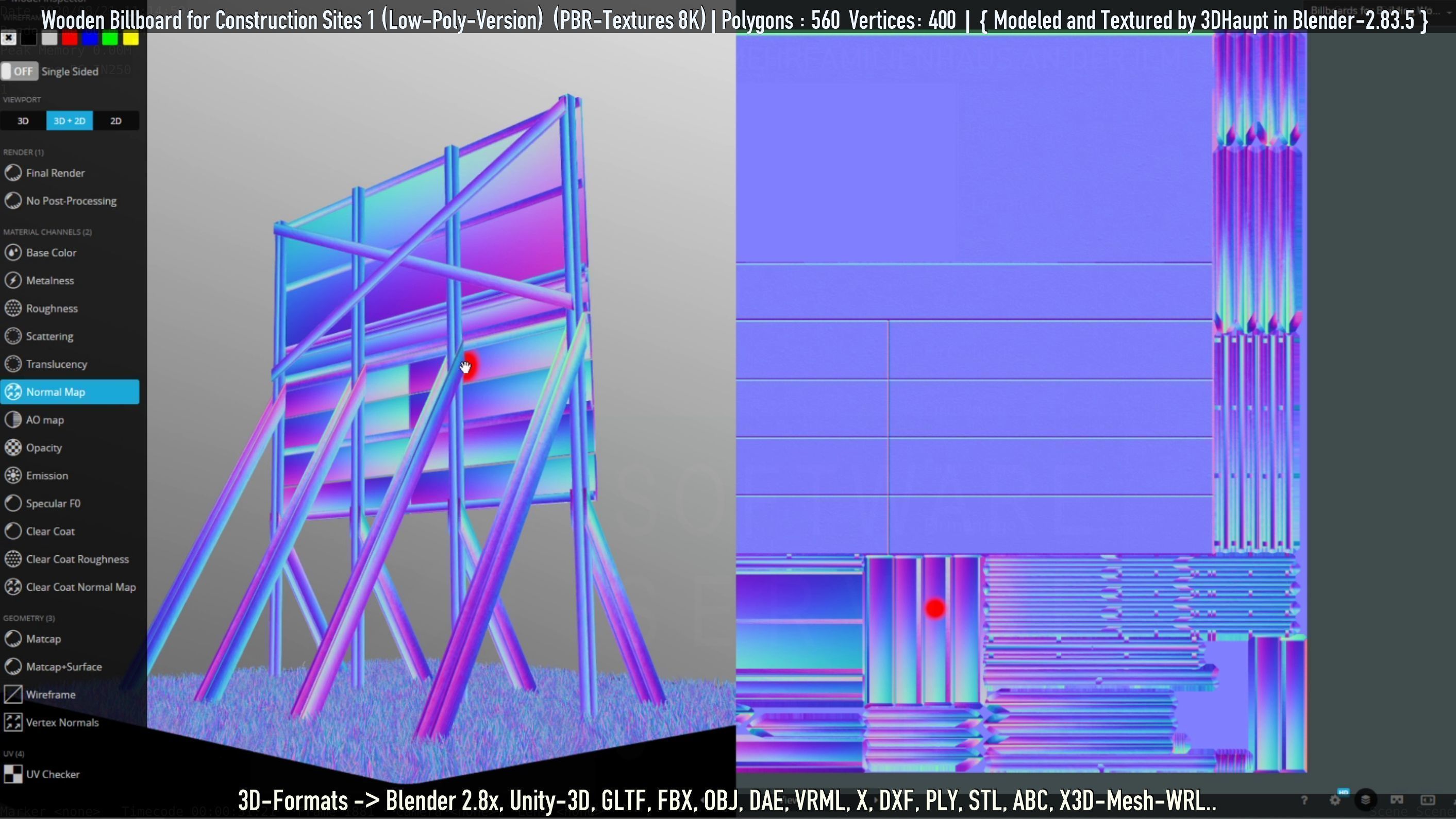
Task: Open viewer settings gear with HD badge
Action: (x=1335, y=800)
